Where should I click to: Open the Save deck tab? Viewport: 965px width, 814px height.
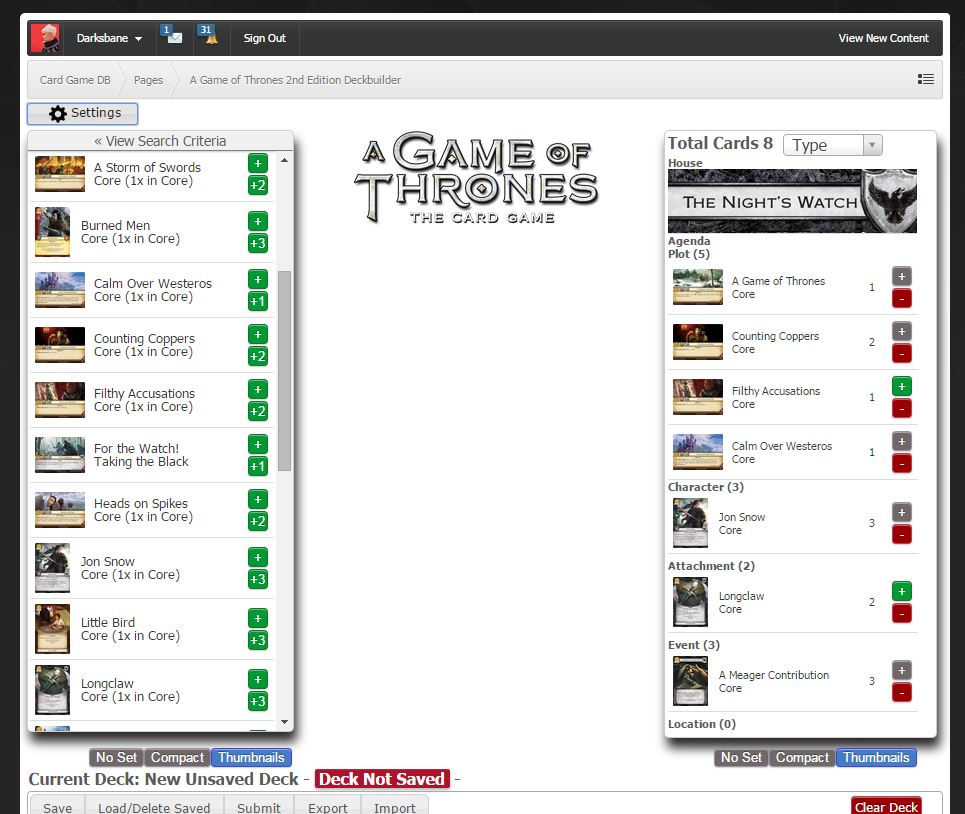click(x=57, y=807)
